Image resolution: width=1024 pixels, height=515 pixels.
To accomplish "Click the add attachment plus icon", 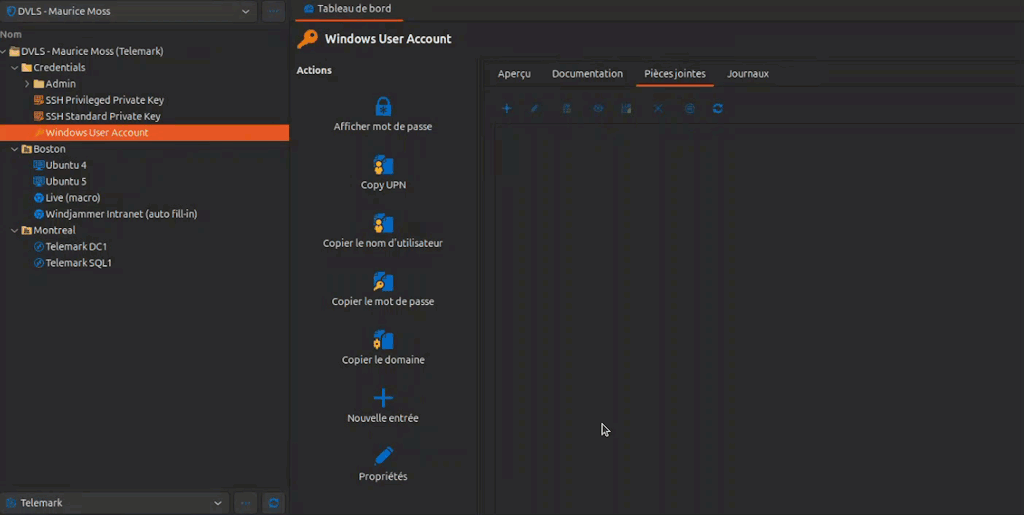I will (x=506, y=108).
